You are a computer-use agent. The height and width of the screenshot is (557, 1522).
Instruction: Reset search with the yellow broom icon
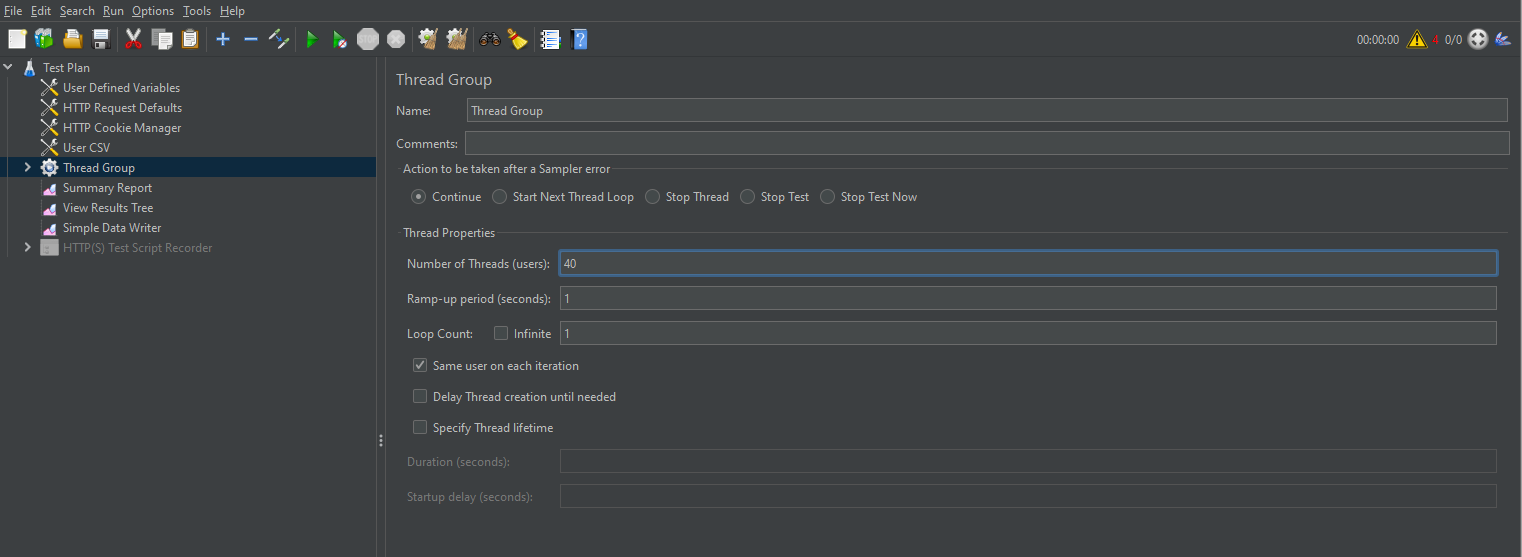[x=517, y=39]
